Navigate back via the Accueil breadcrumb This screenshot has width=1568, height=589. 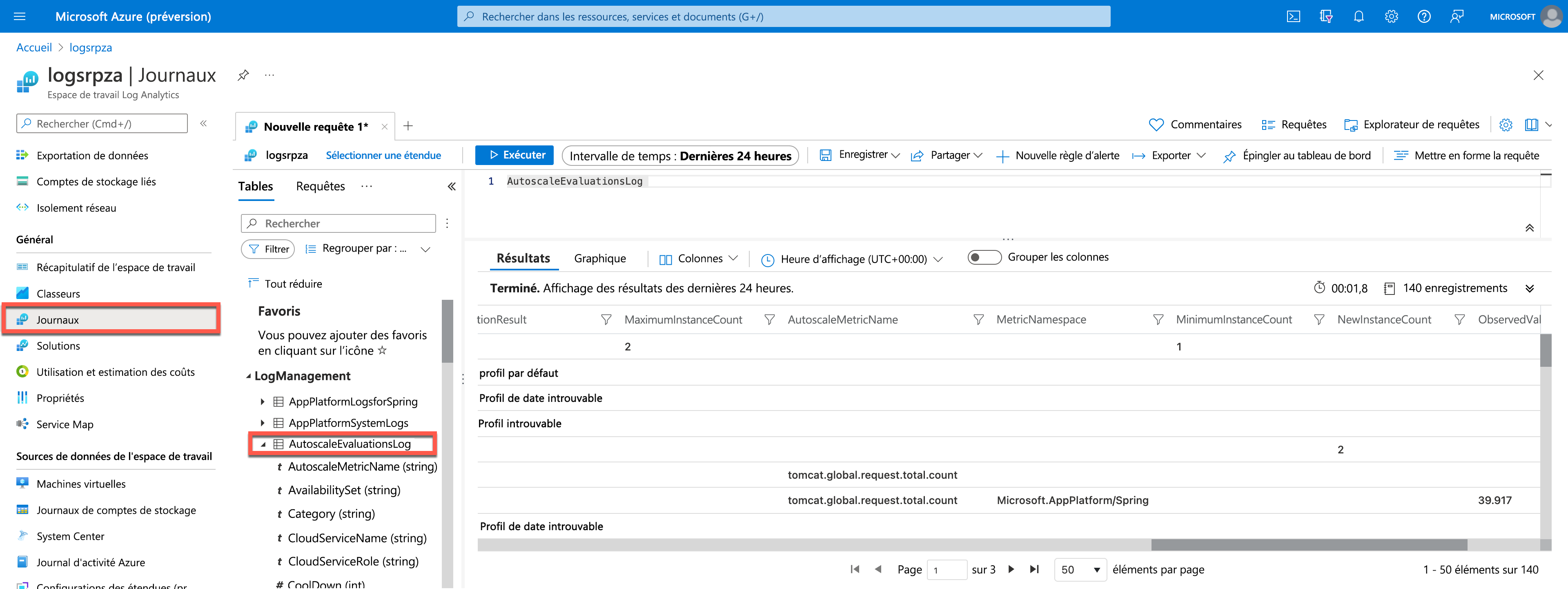pos(33,47)
